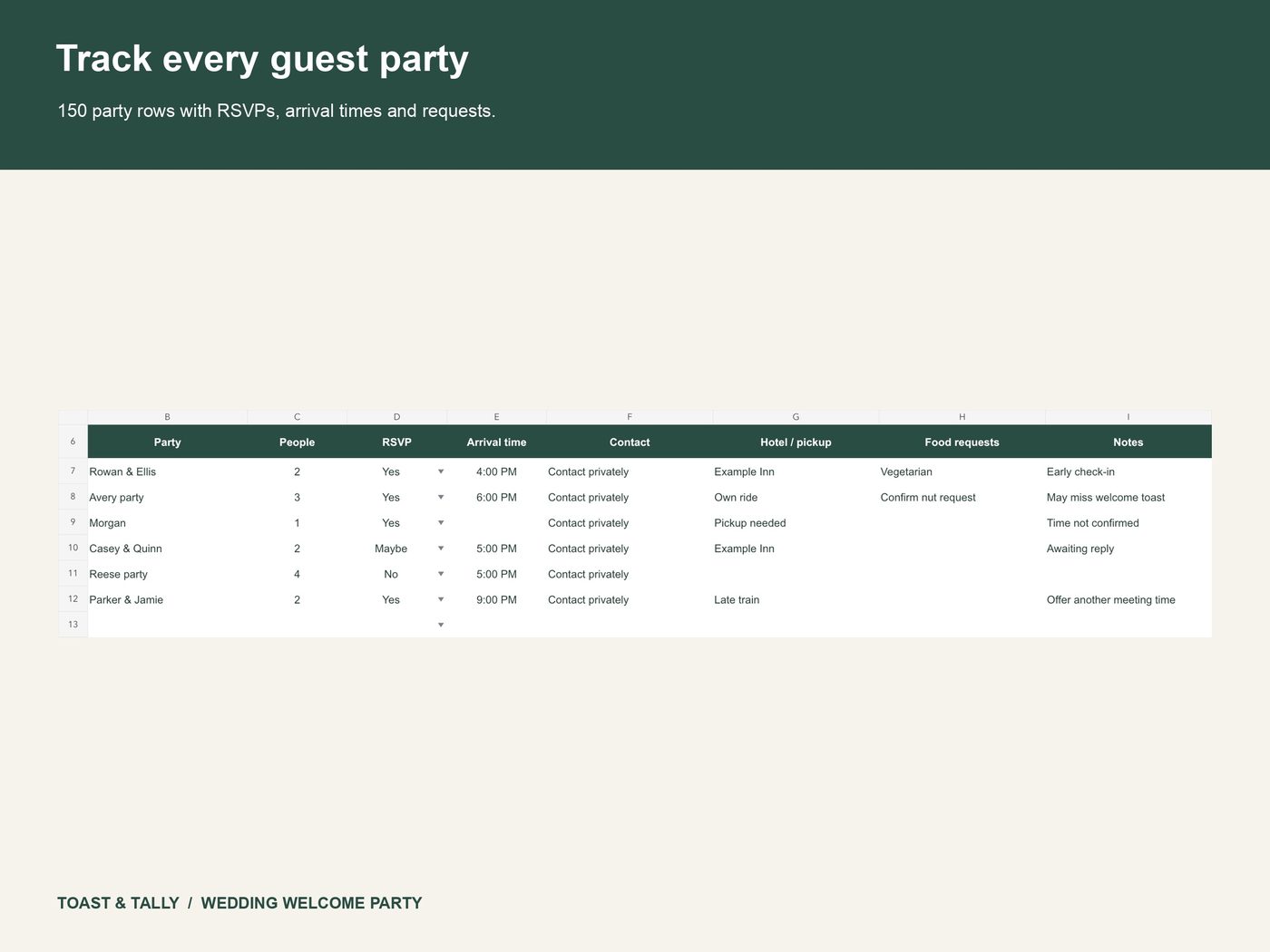Click the Late train cell
The width and height of the screenshot is (1270, 952).
796,599
